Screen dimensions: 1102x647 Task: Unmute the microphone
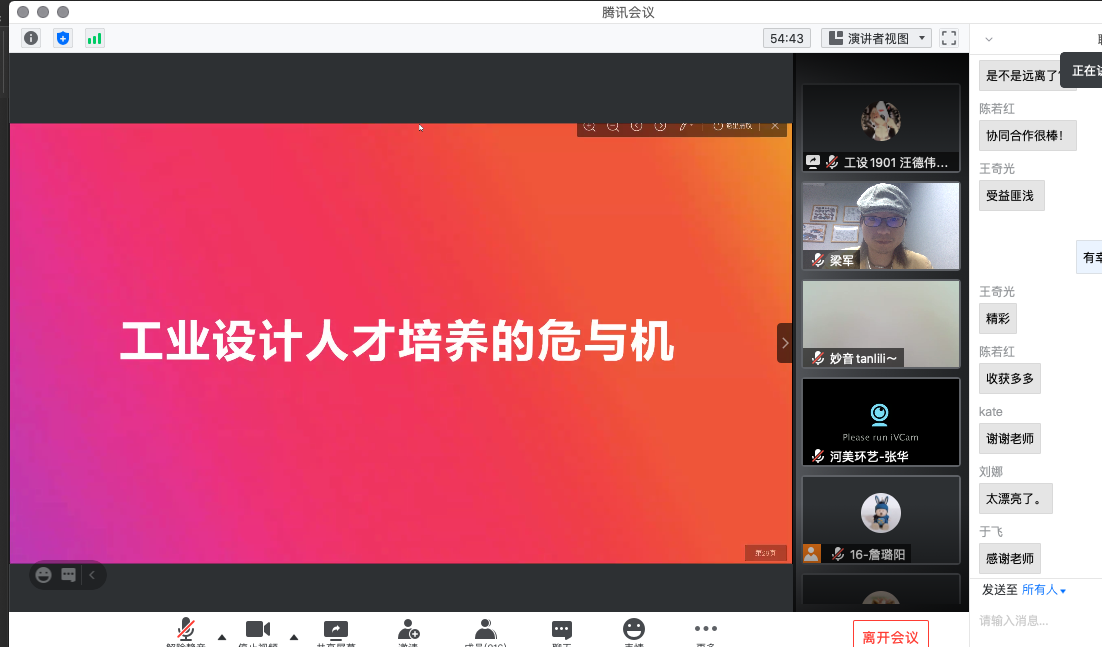tap(186, 630)
